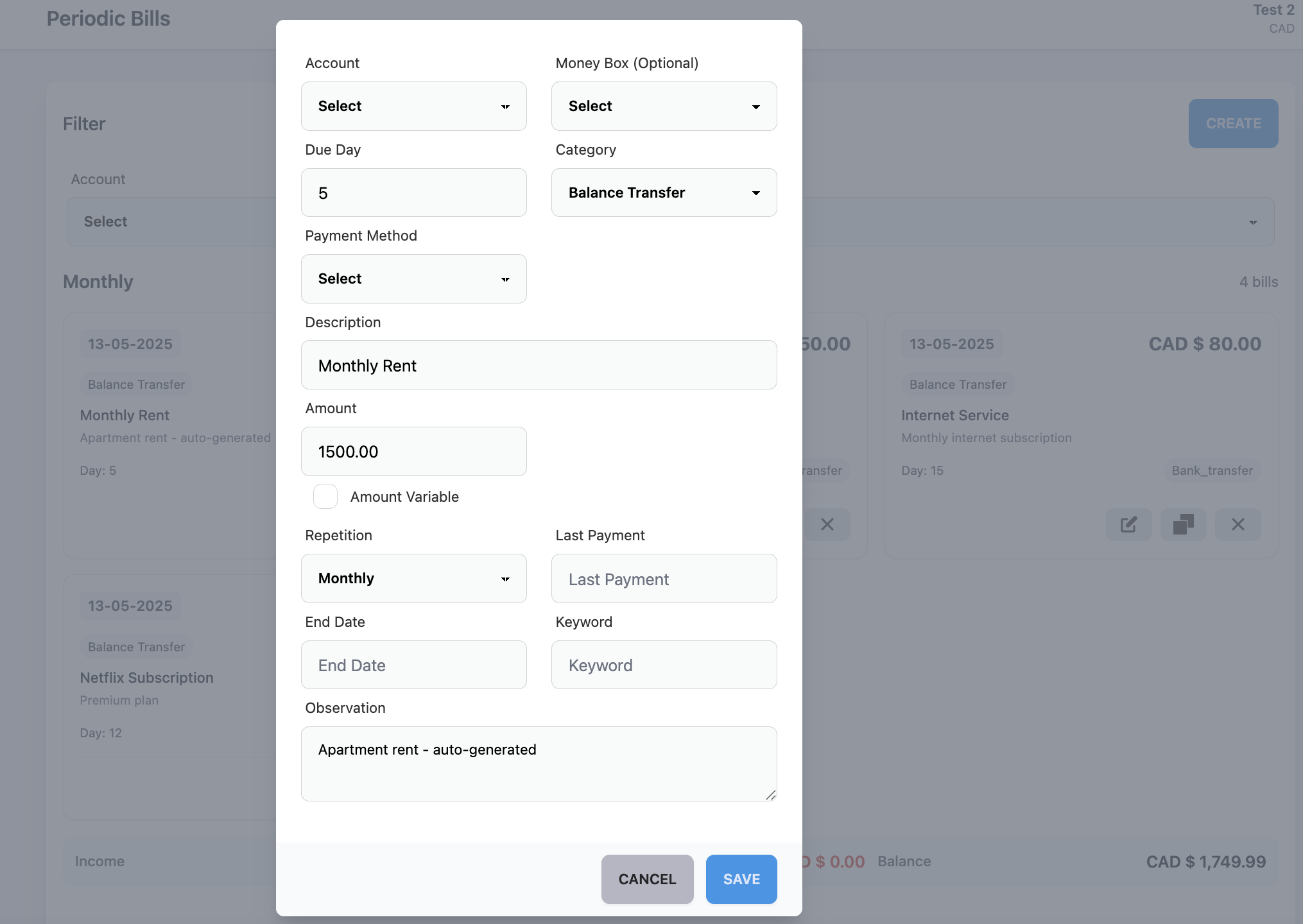This screenshot has width=1303, height=924.
Task: Delete the Internet Service bill
Action: 1238,524
